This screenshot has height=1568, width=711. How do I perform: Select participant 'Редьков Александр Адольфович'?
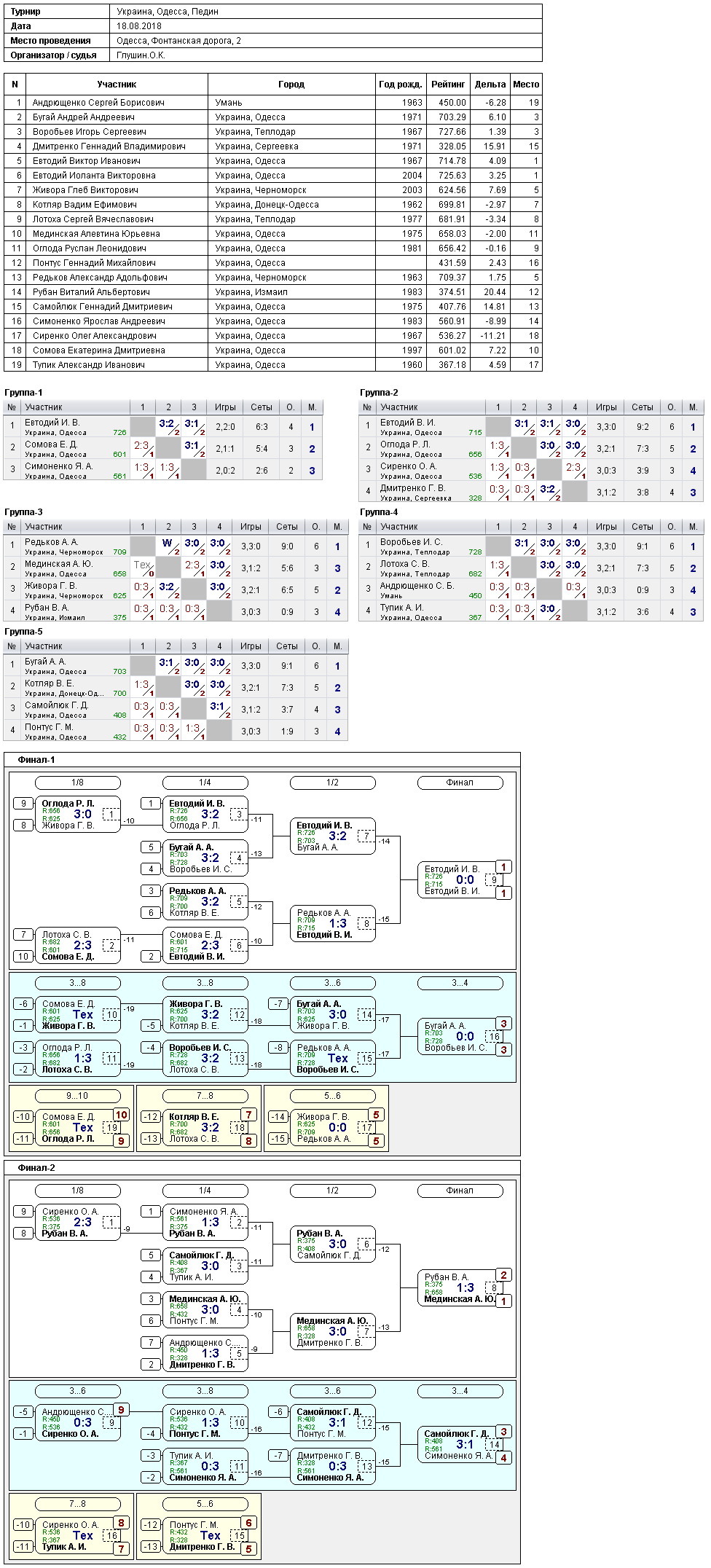pos(100,278)
